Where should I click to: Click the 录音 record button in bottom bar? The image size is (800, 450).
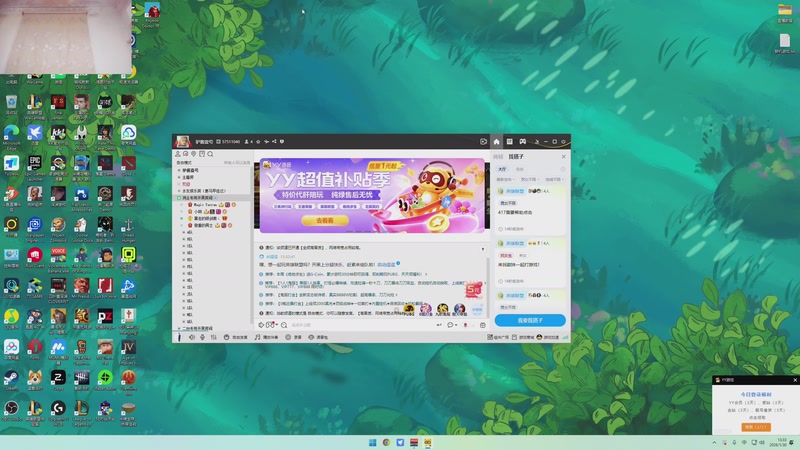pos(293,337)
